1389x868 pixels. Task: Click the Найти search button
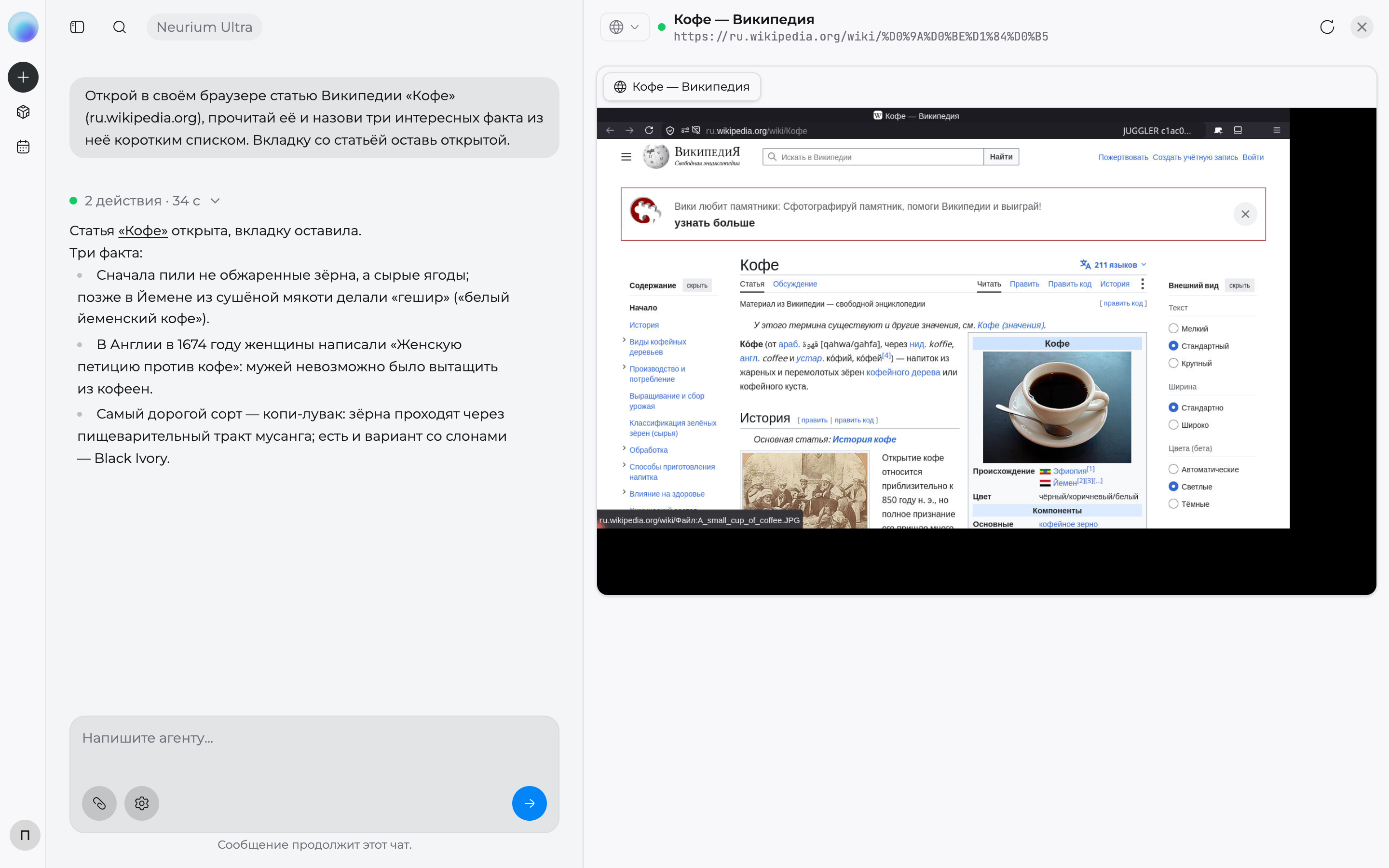(1001, 157)
